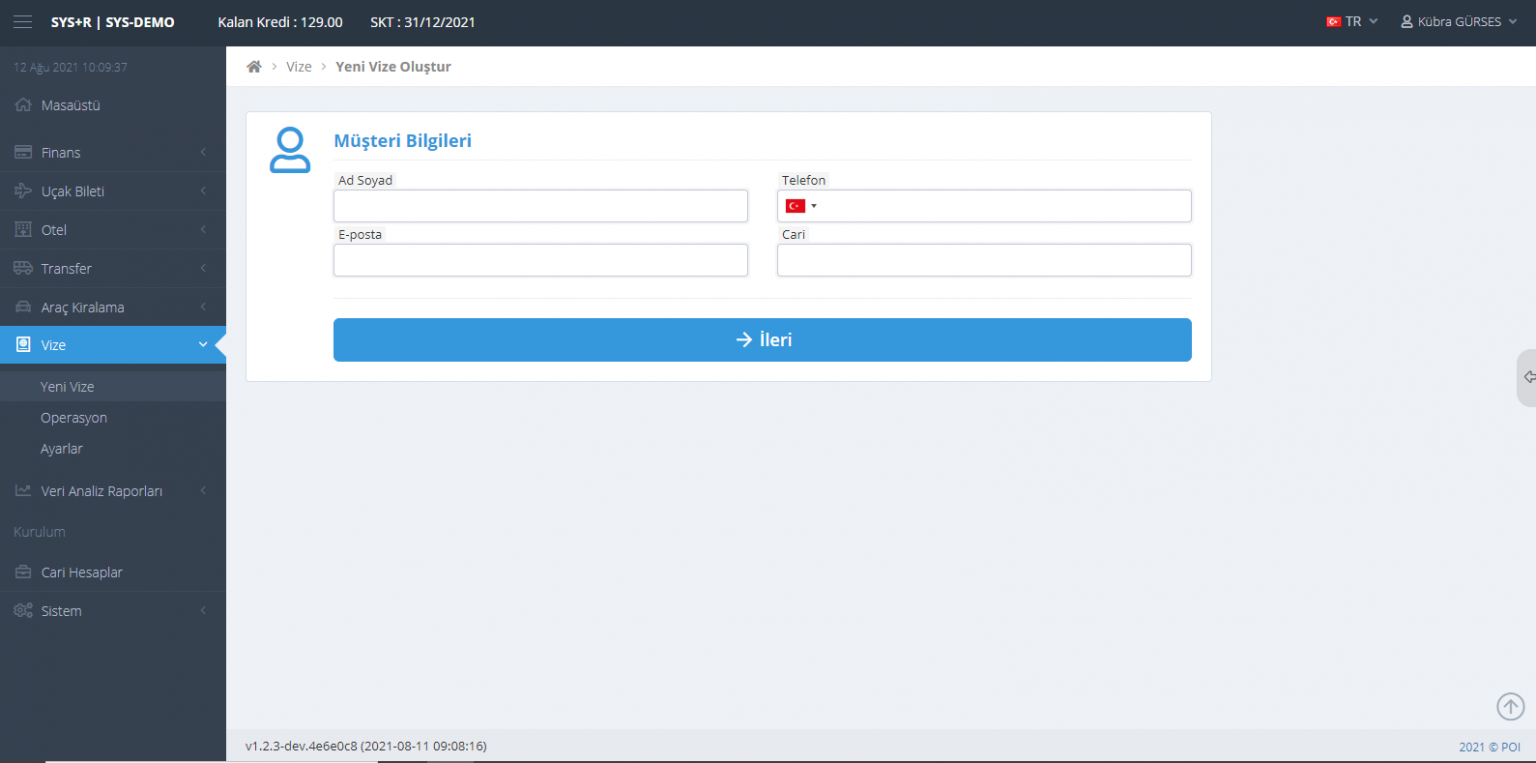The width and height of the screenshot is (1536, 763).
Task: Click the version text v1.2.3-dev.4e6e0c8
Action: (x=366, y=746)
